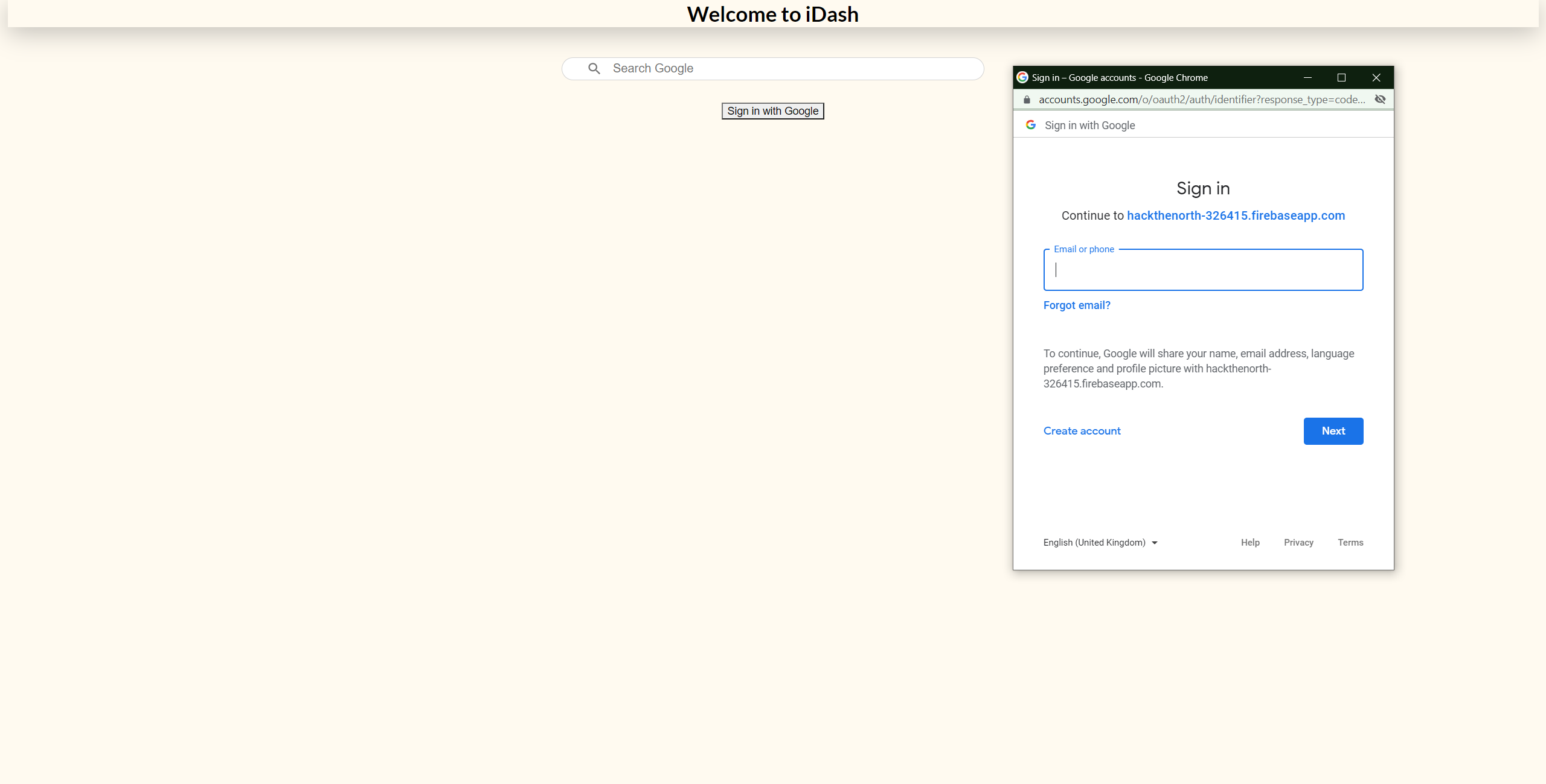Click the blue Next button
Viewport: 1546px width, 784px height.
point(1333,431)
